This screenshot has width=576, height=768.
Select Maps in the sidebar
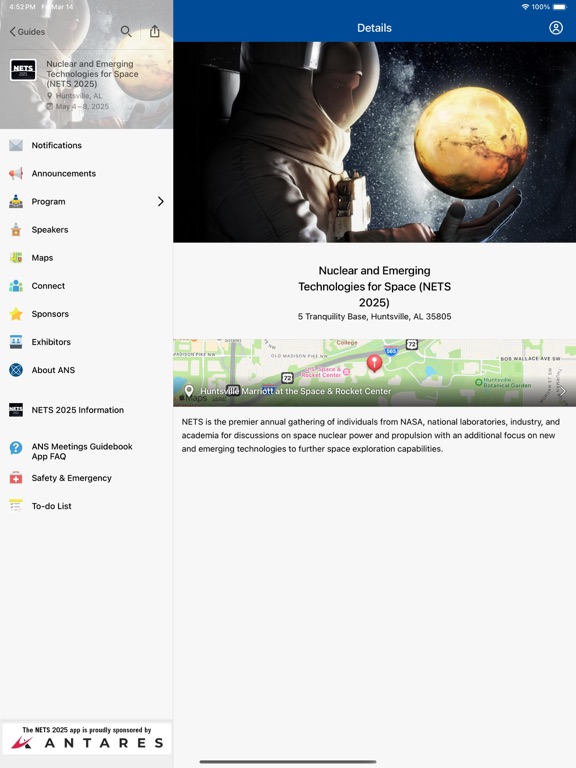86,258
